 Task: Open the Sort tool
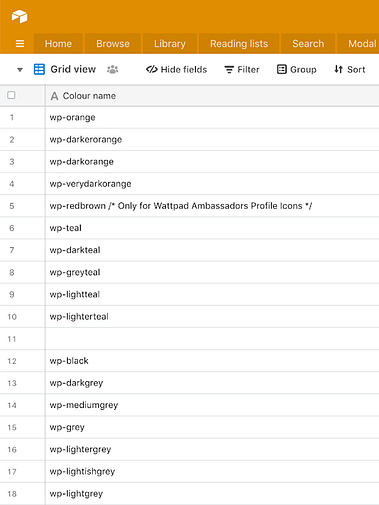tap(349, 69)
